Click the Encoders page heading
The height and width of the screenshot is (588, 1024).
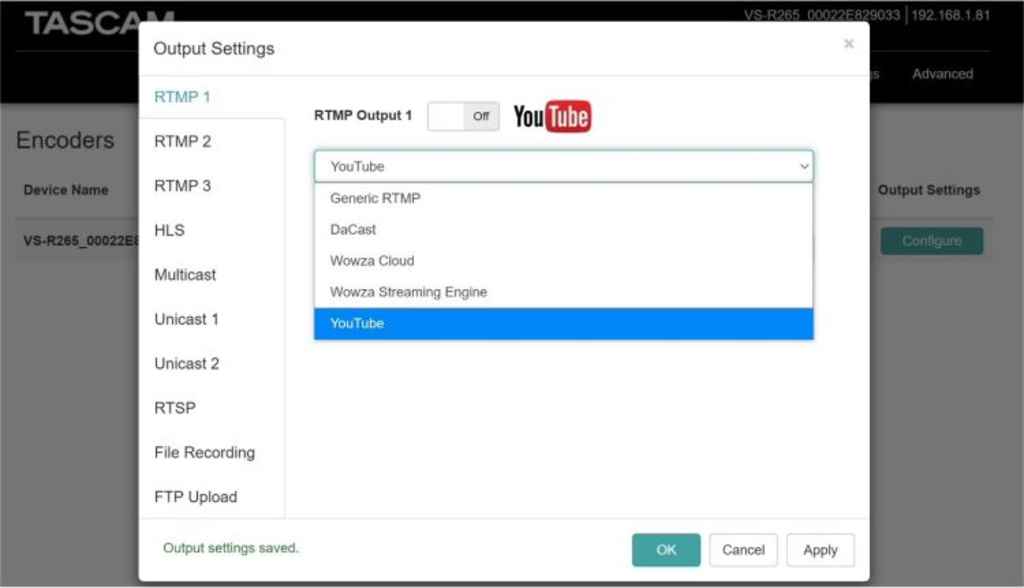click(x=65, y=140)
